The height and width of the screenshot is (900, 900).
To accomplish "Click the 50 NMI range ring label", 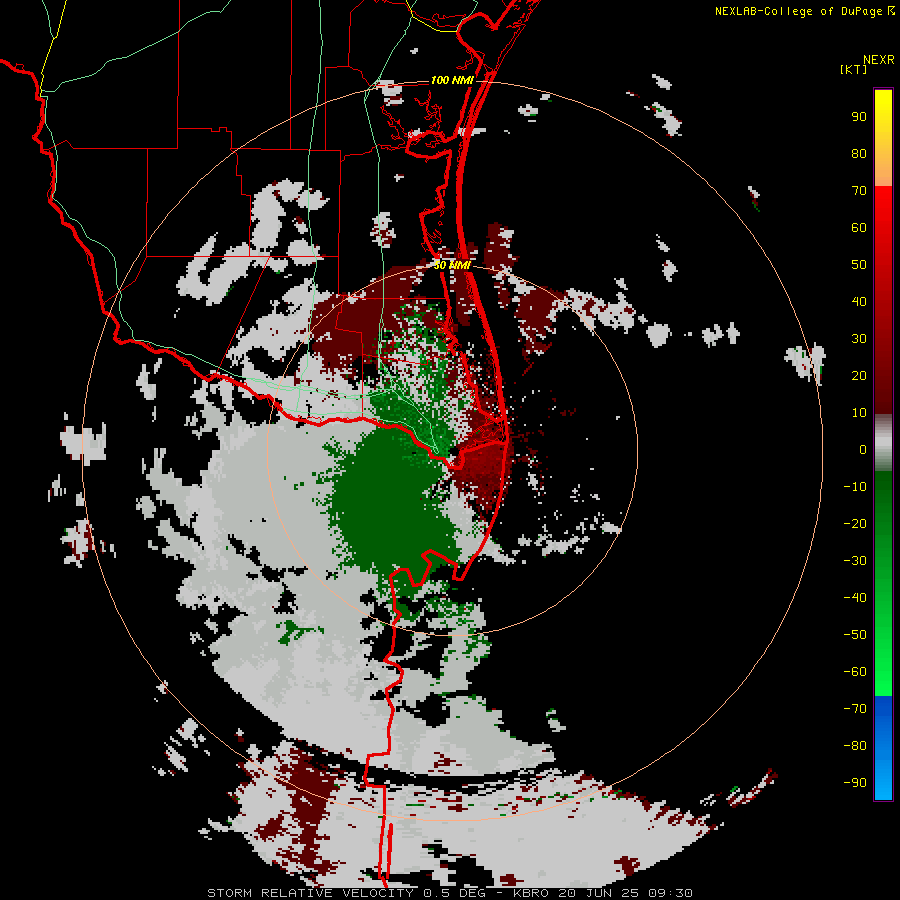I will click(x=452, y=265).
